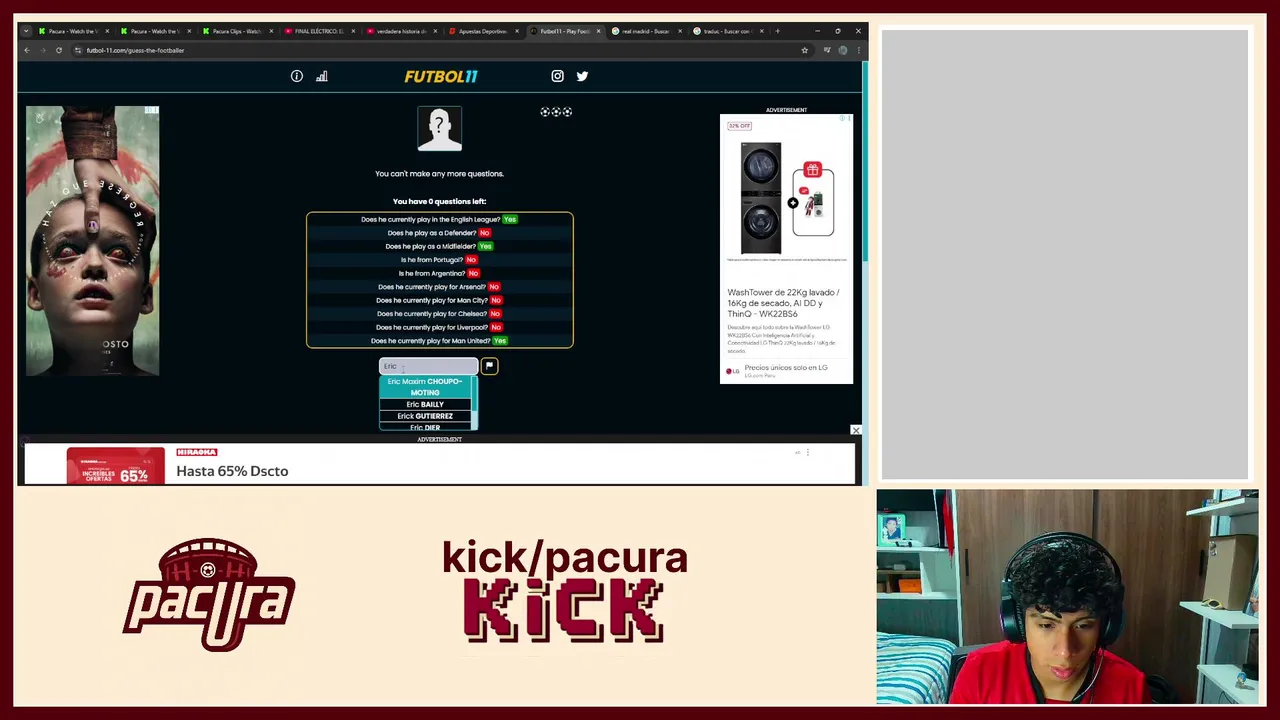Click the left movie poster advertisement
Image resolution: width=1280 pixels, height=720 pixels.
point(92,241)
